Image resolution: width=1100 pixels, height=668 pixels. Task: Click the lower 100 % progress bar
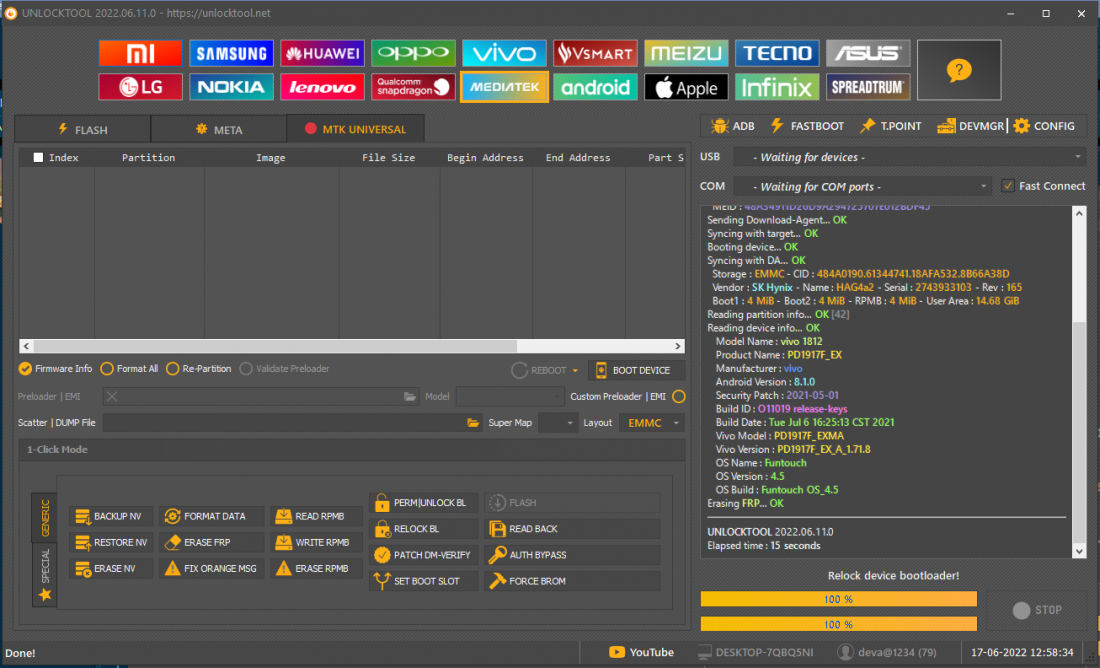pyautogui.click(x=838, y=624)
